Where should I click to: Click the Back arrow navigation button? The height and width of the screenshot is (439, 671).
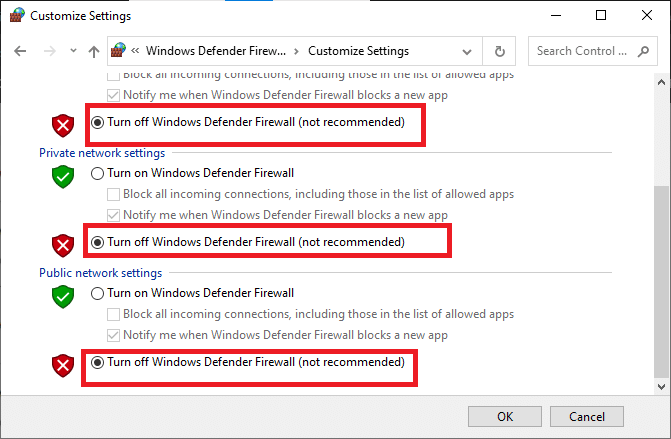point(19,51)
